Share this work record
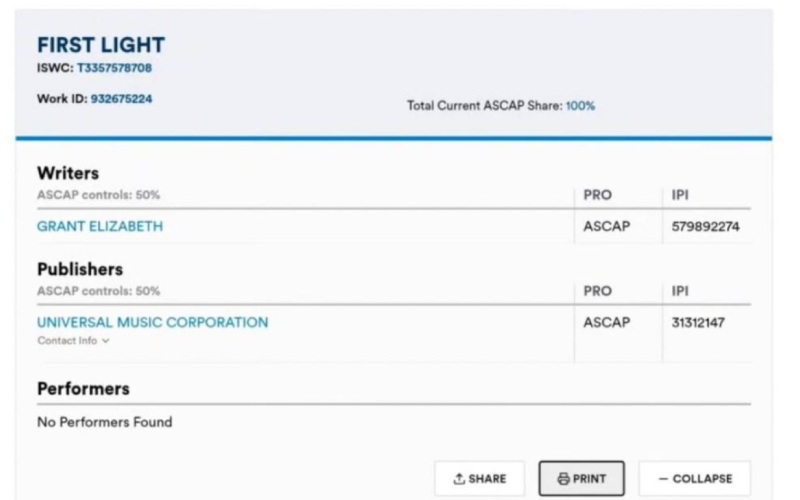800x500 pixels. pyautogui.click(x=480, y=479)
